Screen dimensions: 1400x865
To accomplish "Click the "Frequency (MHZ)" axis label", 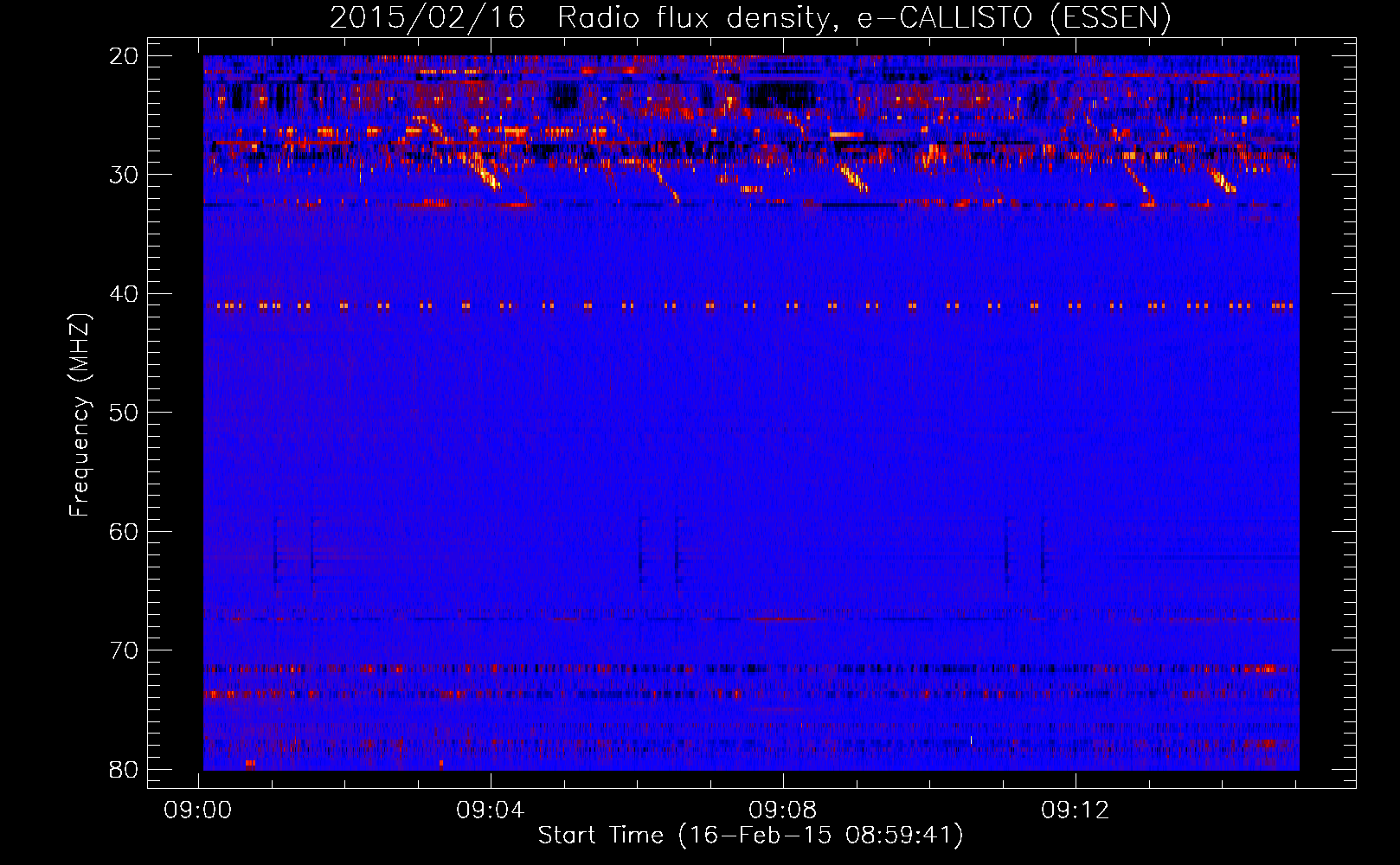I will pyautogui.click(x=80, y=415).
